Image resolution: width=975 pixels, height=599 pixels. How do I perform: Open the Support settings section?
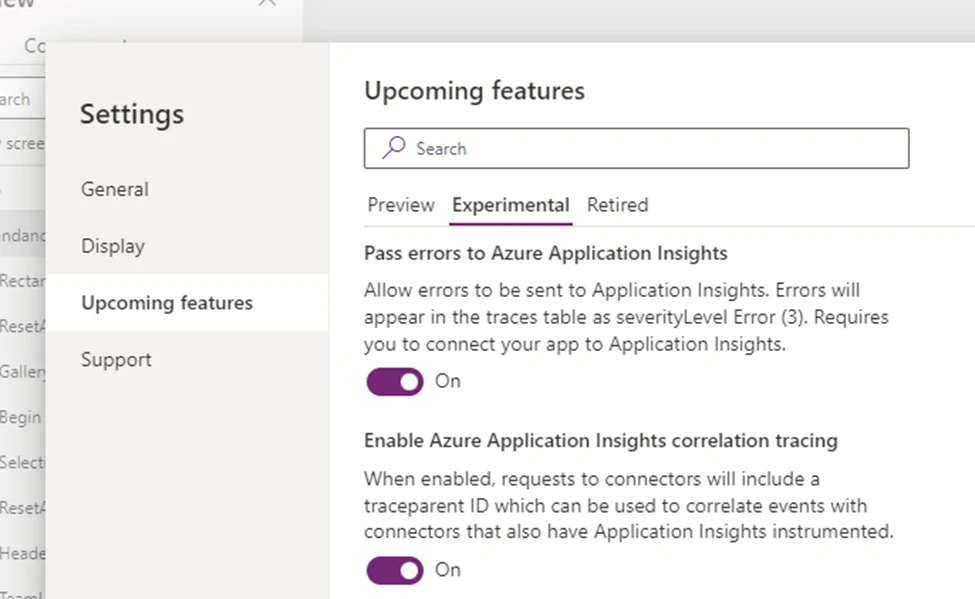tap(115, 359)
